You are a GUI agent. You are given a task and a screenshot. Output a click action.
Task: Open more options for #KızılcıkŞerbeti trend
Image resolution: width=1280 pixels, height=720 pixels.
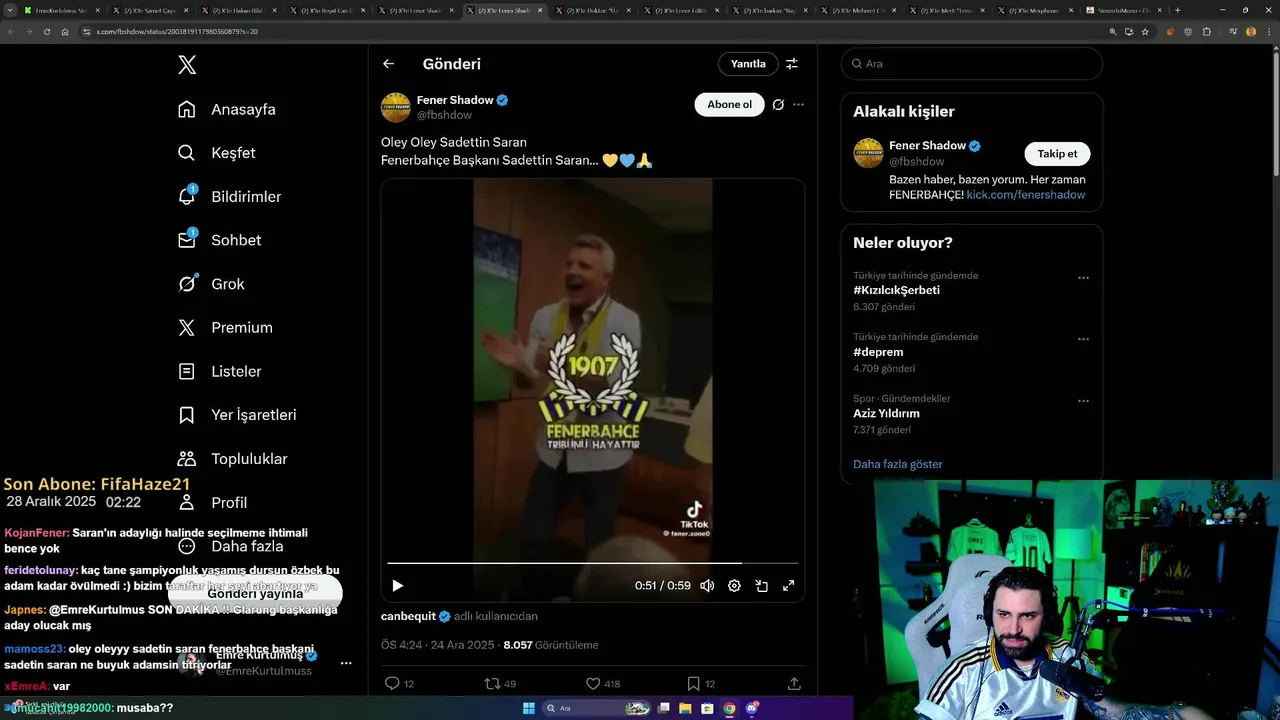click(x=1083, y=278)
